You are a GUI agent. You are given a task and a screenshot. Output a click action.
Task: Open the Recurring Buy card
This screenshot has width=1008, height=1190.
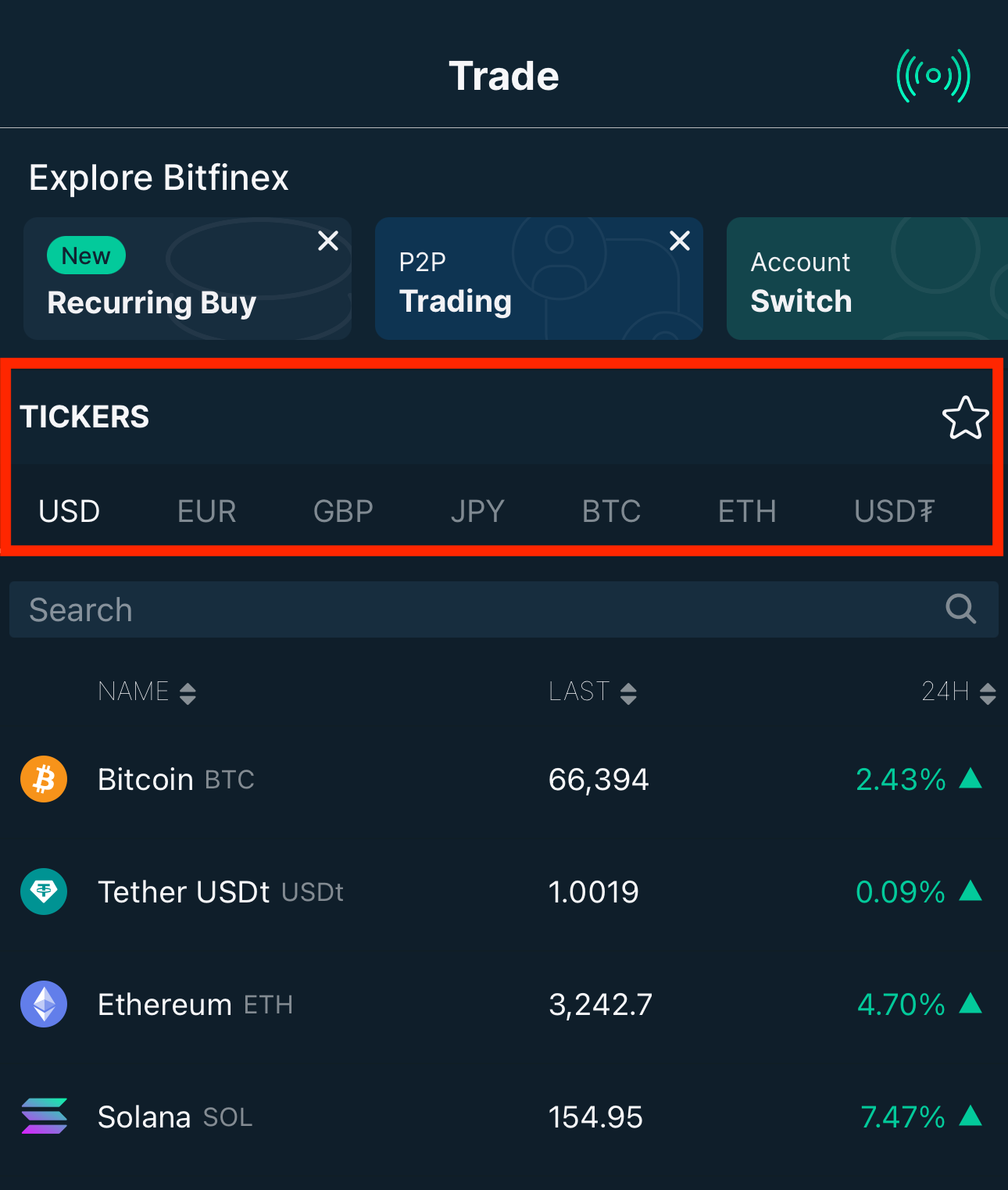pos(188,278)
